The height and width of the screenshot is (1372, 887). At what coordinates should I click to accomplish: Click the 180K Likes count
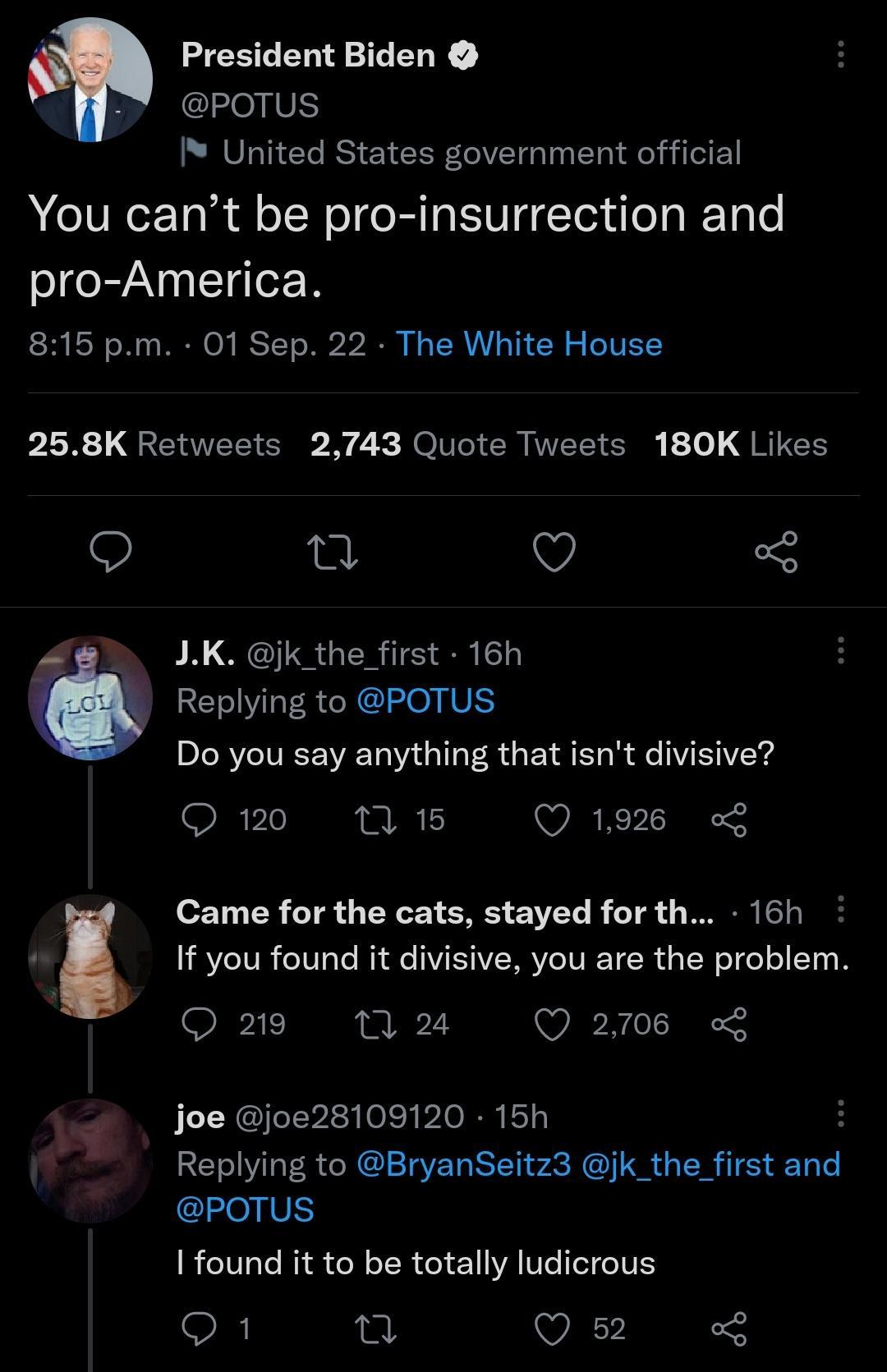point(741,443)
